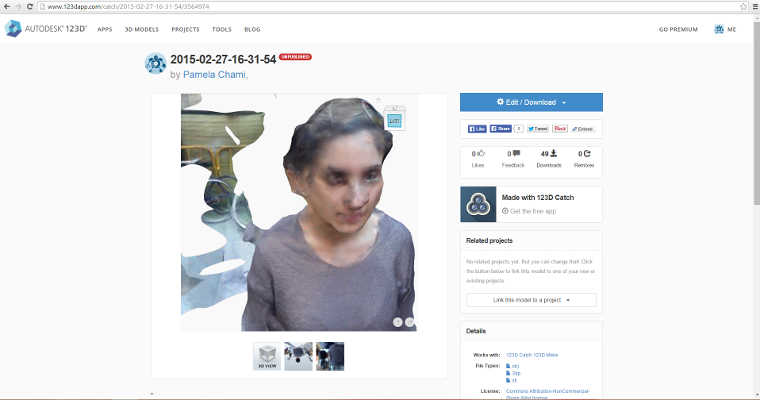Viewport: 760px width, 400px height.
Task: Click the Facebook Share button
Action: [500, 129]
